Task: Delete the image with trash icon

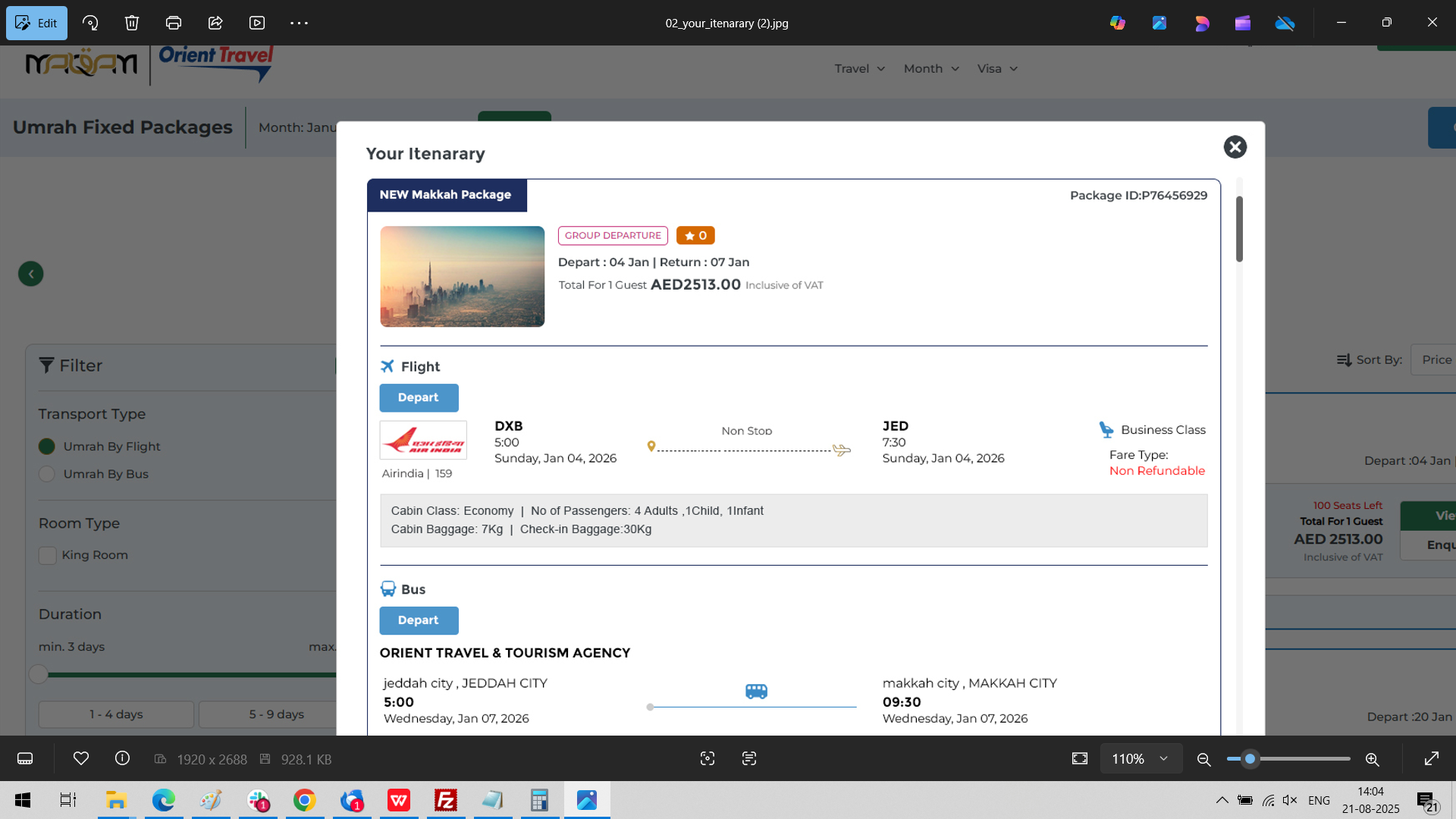Action: coord(132,23)
